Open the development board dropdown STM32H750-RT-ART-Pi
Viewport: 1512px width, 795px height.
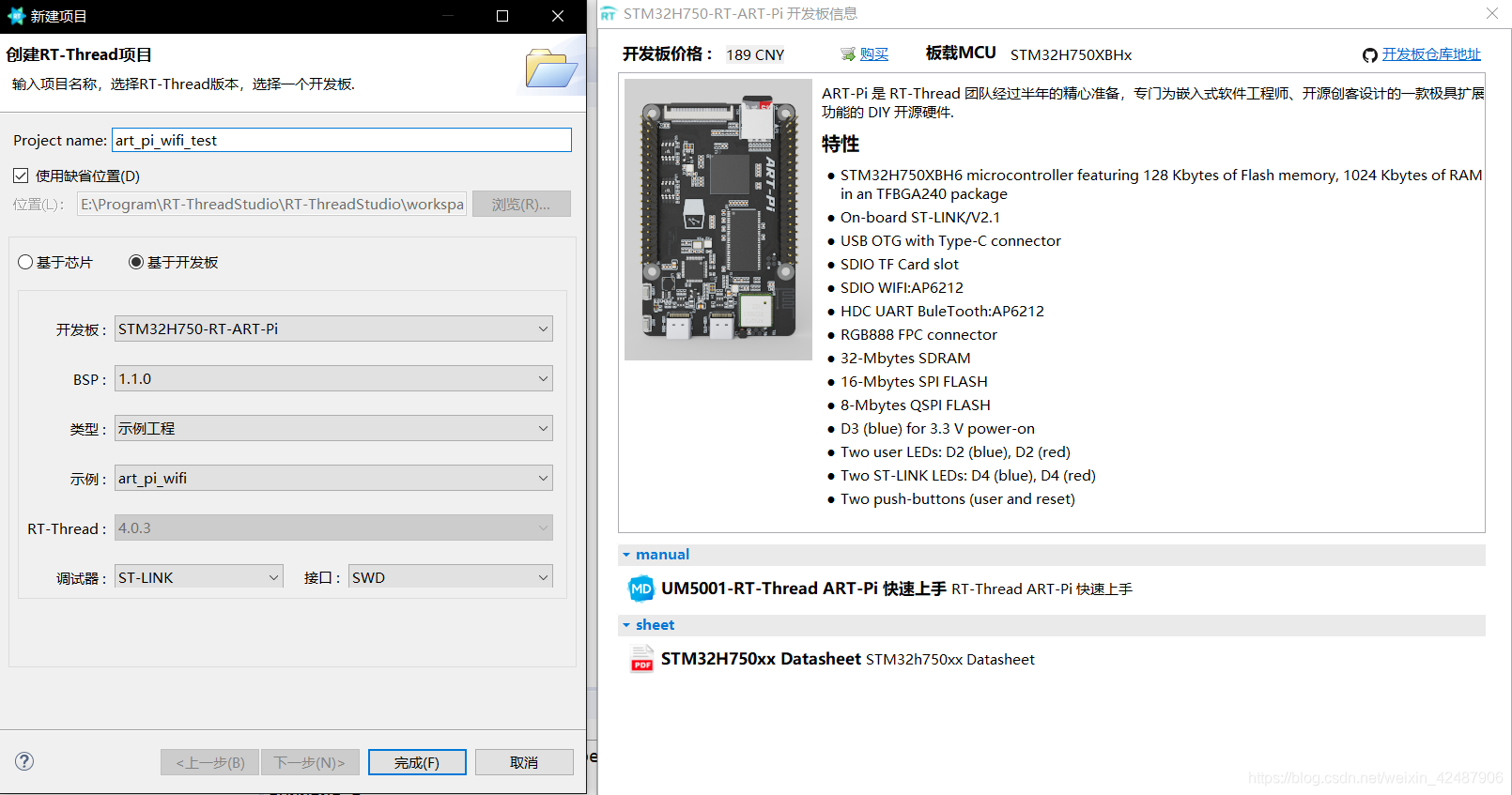pos(333,329)
